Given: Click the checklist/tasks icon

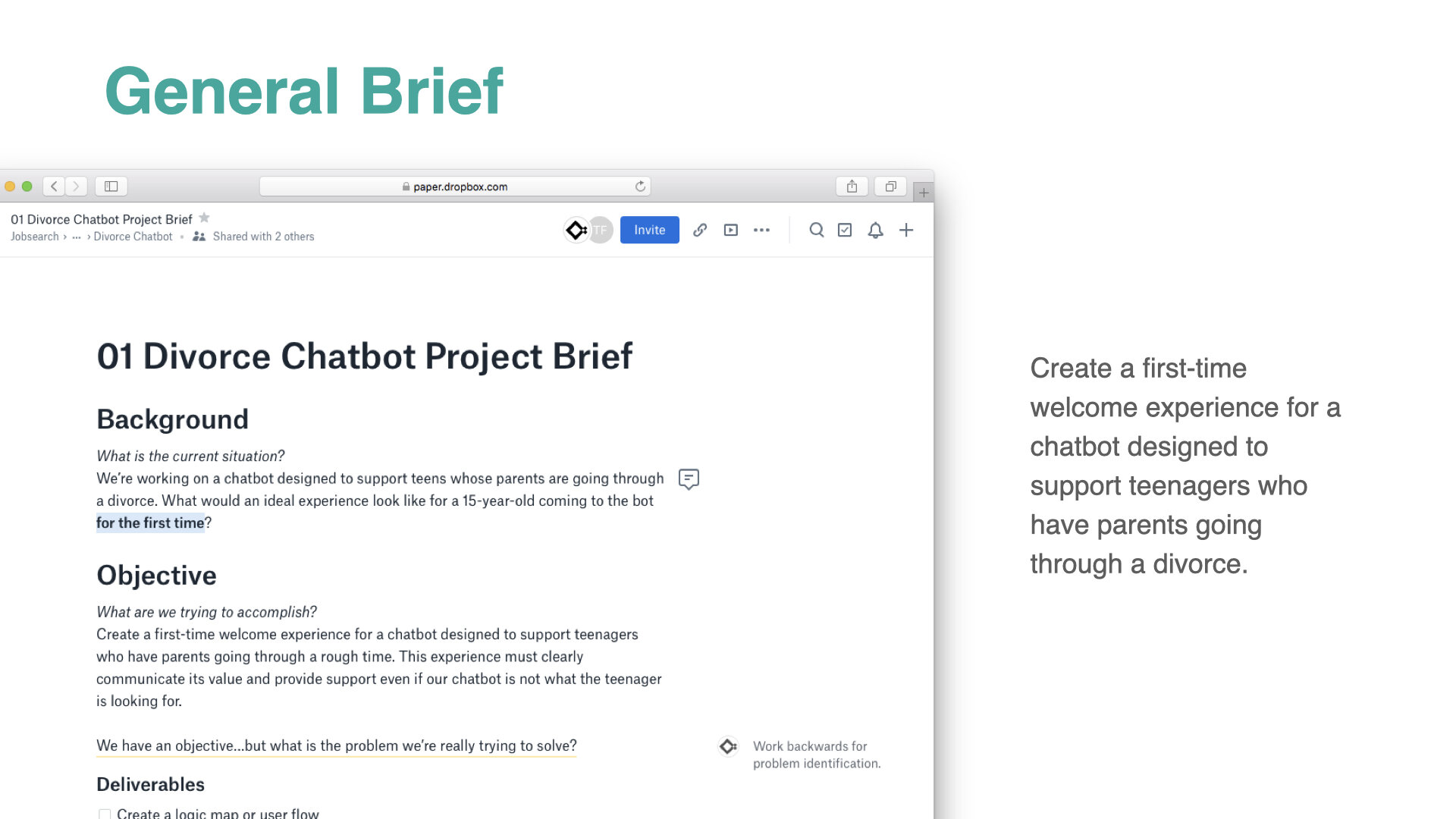Looking at the screenshot, I should 845,230.
